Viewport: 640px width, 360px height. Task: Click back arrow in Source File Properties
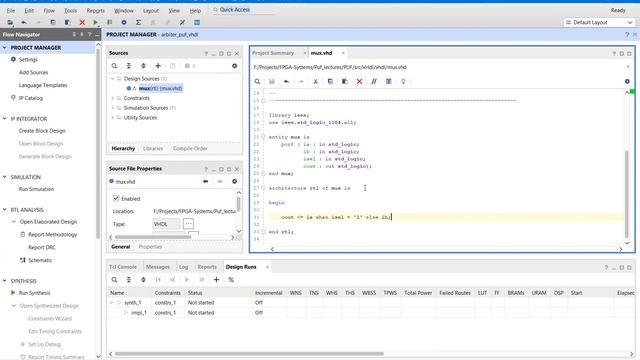point(205,181)
